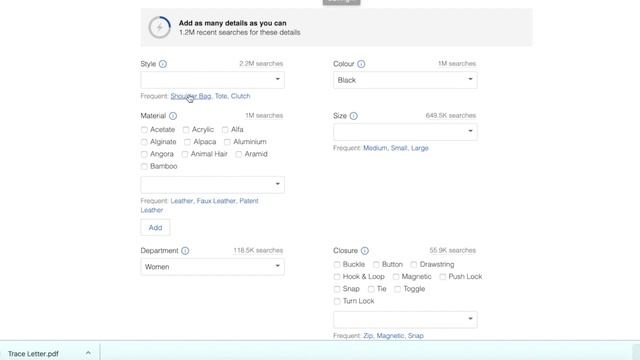640x360 pixels.
Task: Check the Button closure option
Action: [x=376, y=264]
